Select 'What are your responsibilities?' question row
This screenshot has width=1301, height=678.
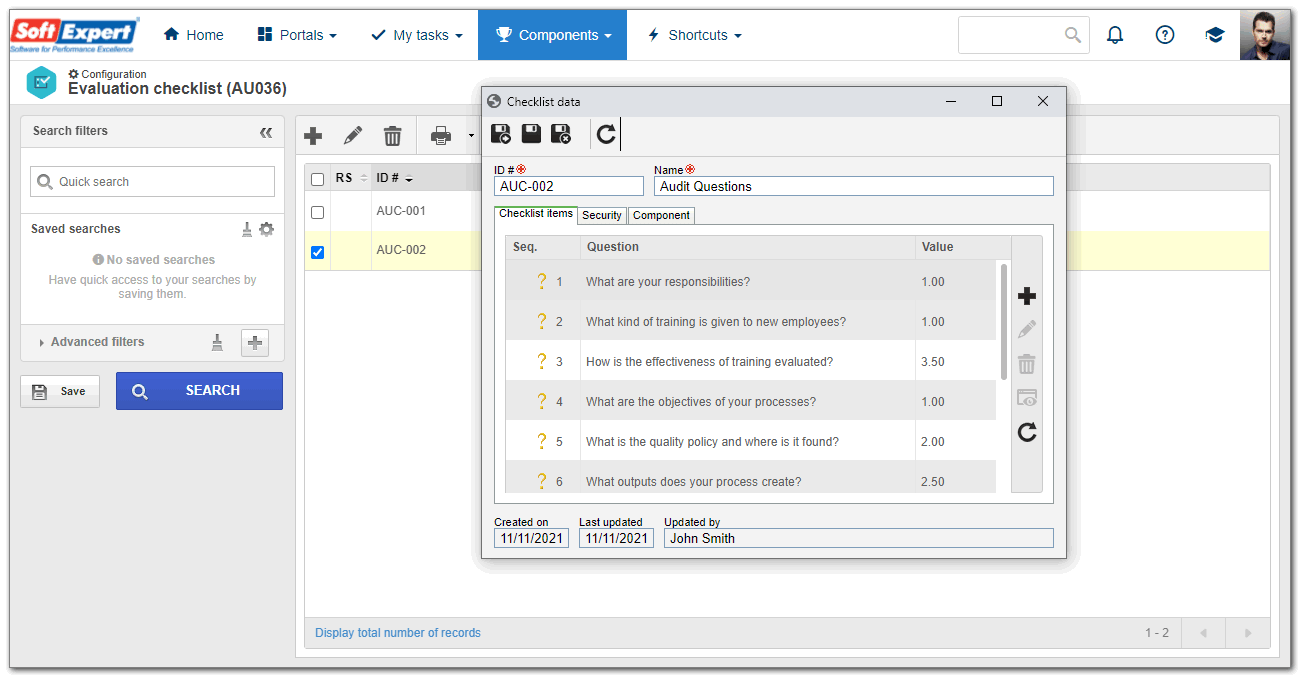coord(750,281)
